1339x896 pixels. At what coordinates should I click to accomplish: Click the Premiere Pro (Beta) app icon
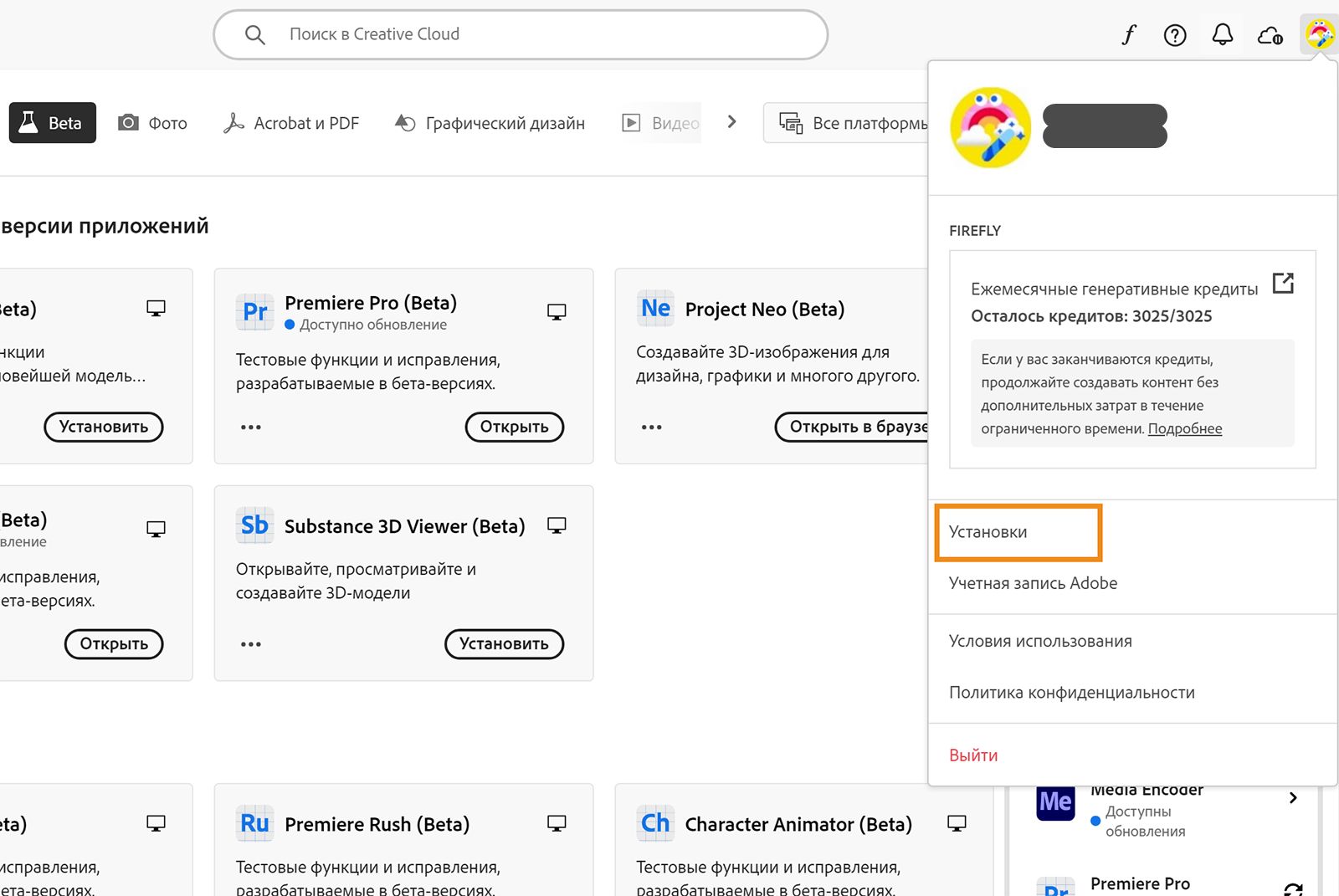254,312
